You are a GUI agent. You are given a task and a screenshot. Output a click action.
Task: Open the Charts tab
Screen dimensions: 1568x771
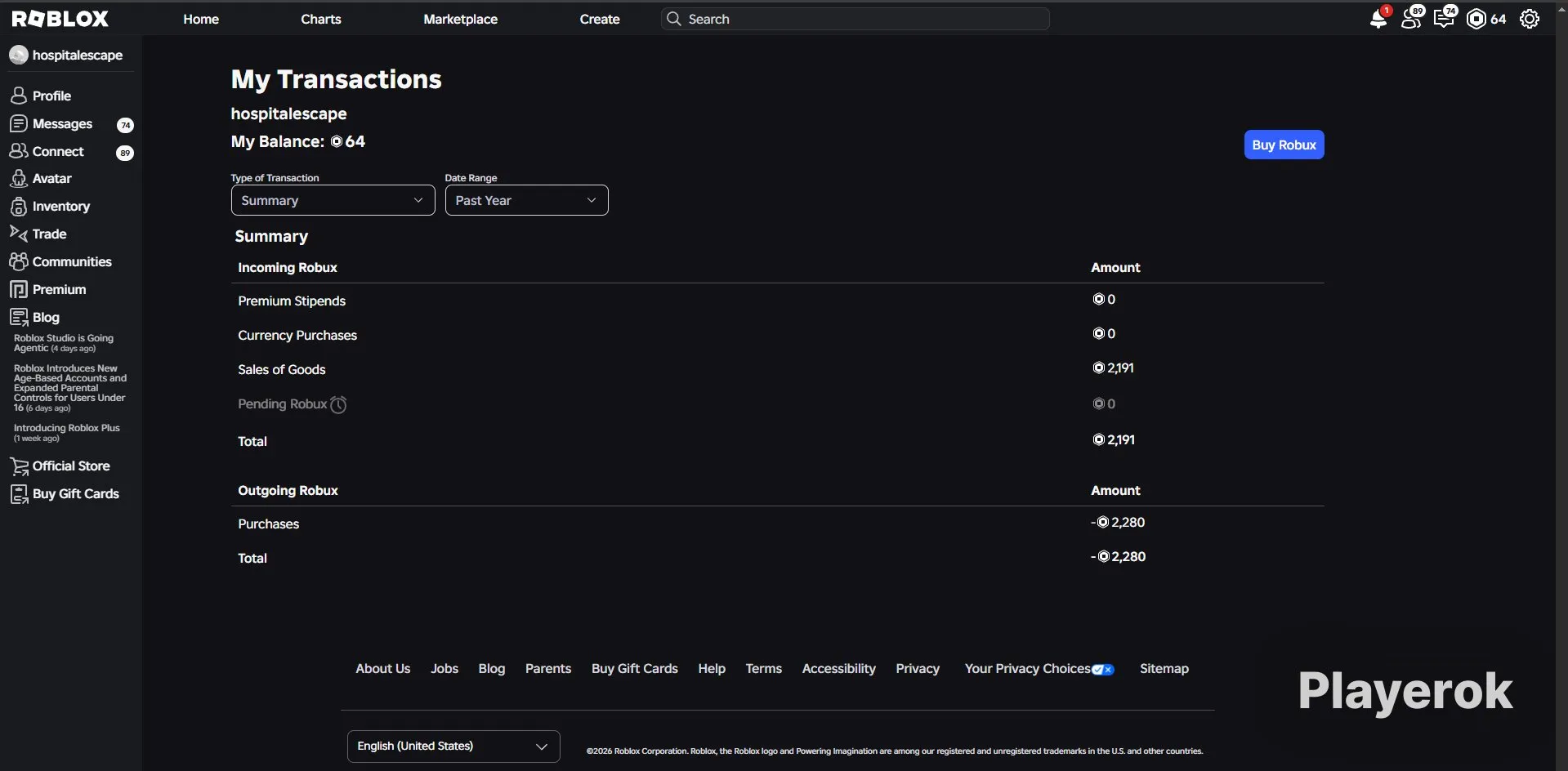coord(320,19)
